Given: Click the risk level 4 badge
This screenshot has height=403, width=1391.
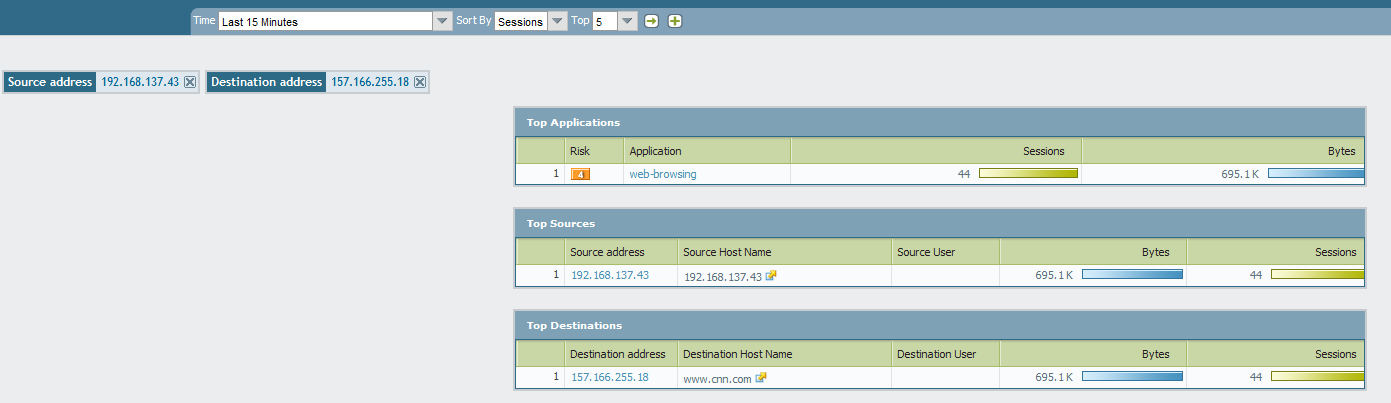Looking at the screenshot, I should pos(580,174).
